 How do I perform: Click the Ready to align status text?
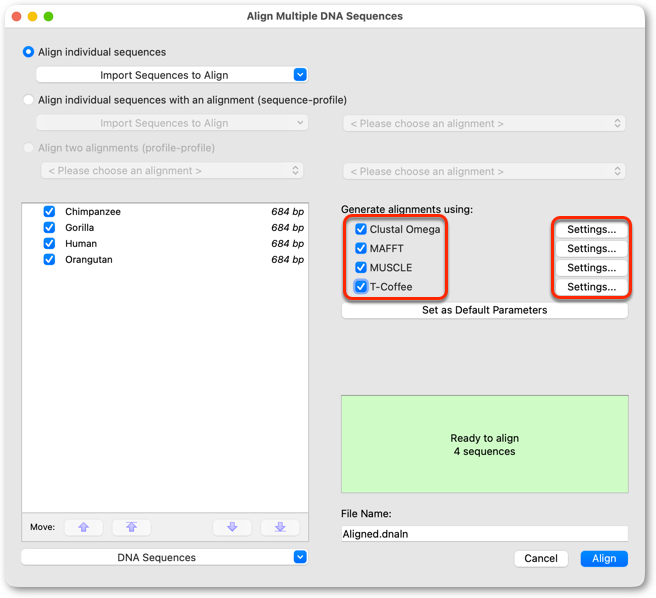tap(484, 438)
